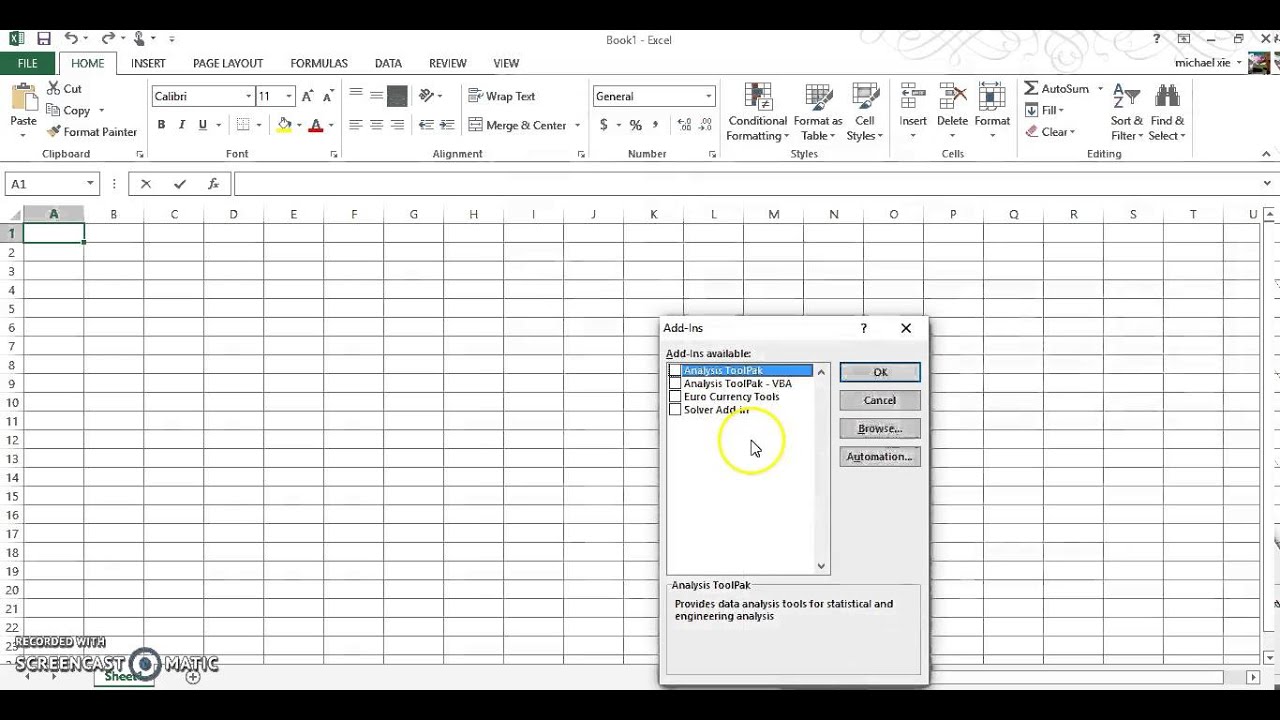Click the Delete cells icon
The width and height of the screenshot is (1280, 720).
[952, 98]
